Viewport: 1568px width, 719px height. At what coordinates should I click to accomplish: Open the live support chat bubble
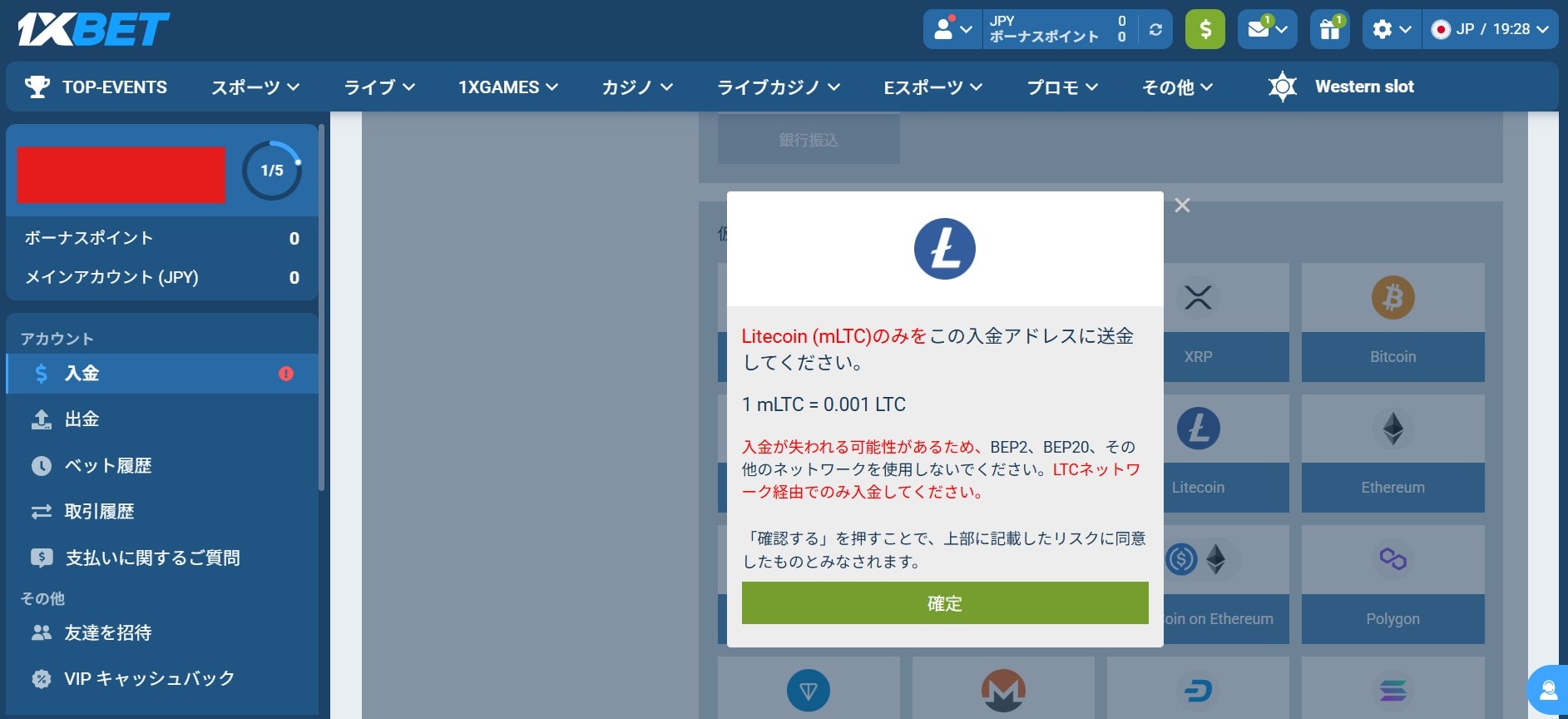(1549, 690)
